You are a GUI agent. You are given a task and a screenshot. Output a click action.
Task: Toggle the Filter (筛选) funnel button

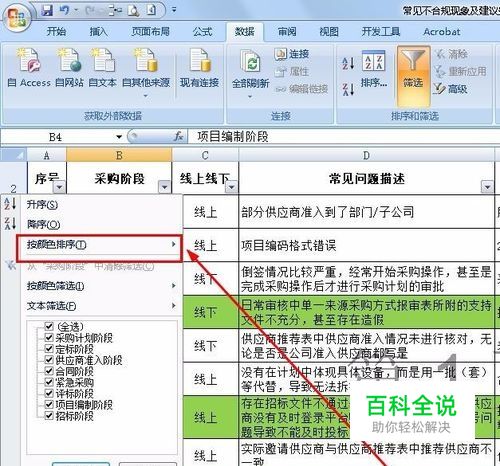(413, 75)
